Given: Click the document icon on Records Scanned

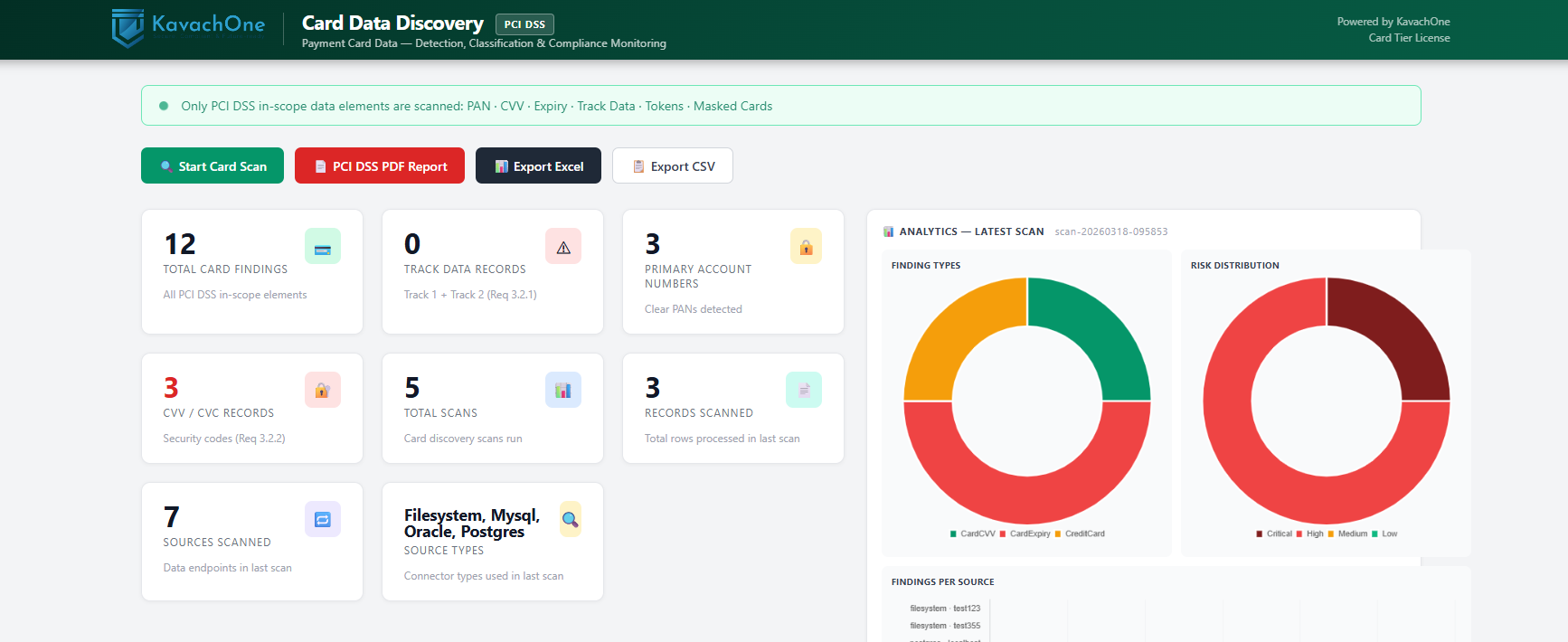Looking at the screenshot, I should [804, 391].
